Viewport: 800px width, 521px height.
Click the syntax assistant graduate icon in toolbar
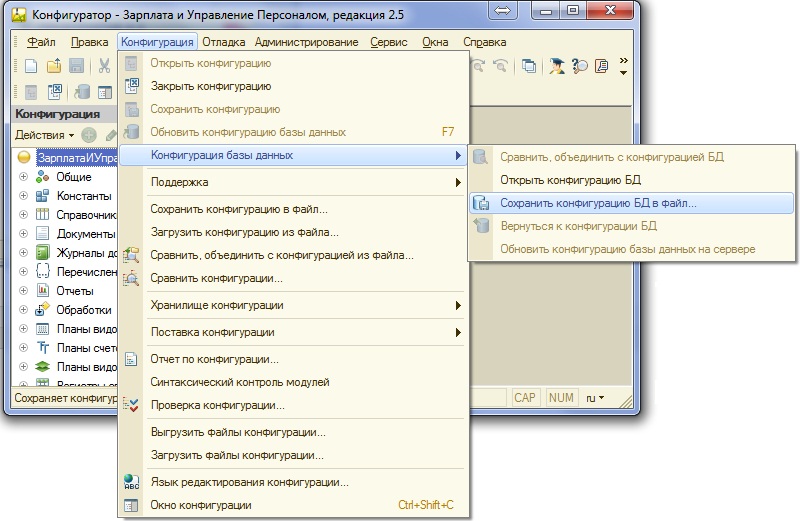point(557,66)
